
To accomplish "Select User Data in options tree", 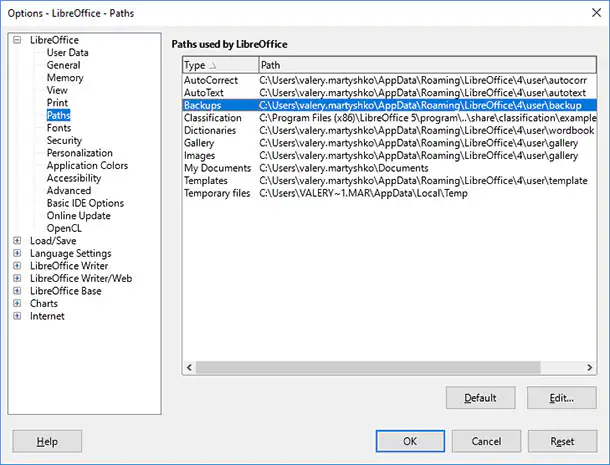I will [68, 53].
